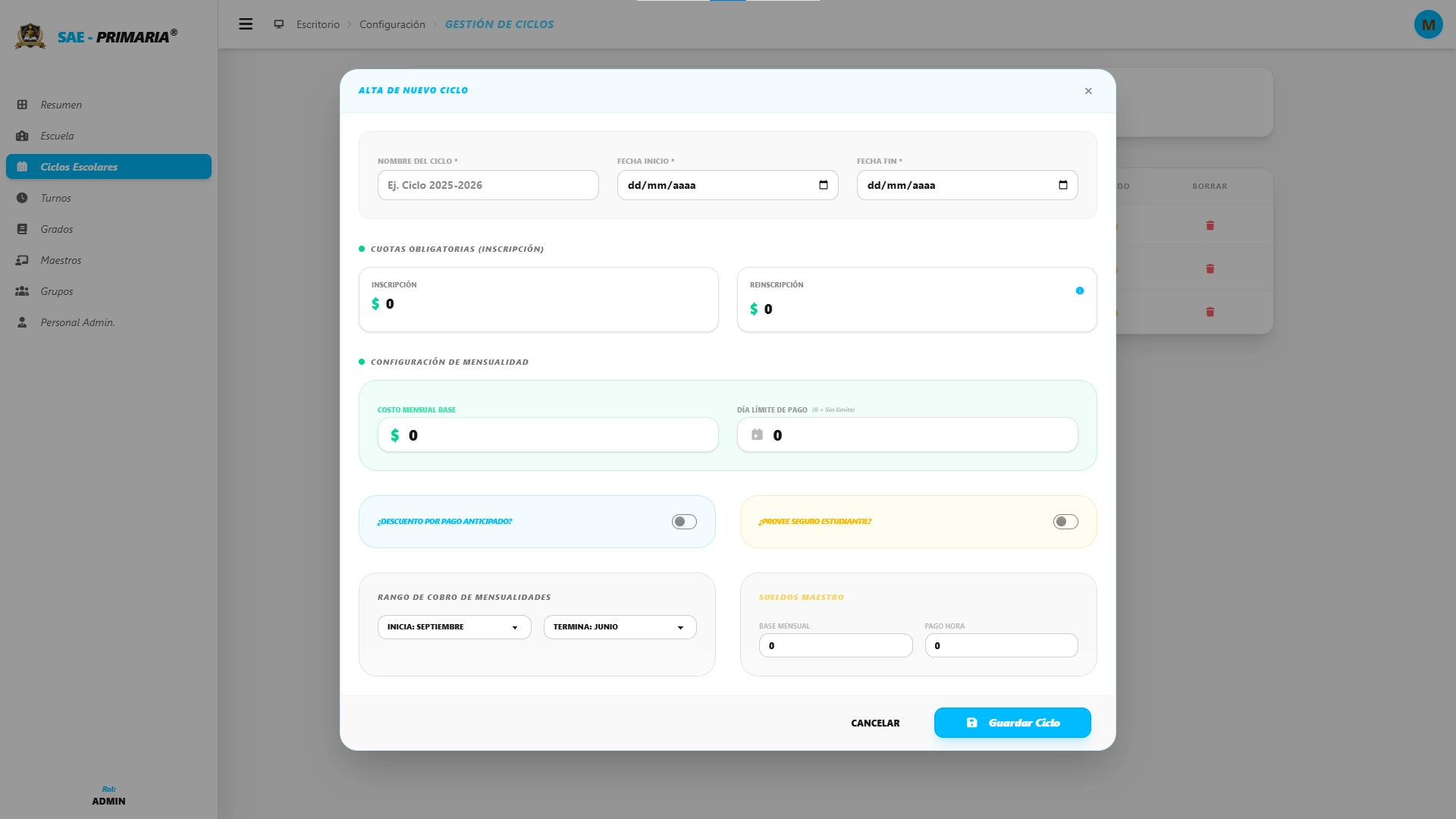Click the user avatar M icon
This screenshot has height=819, width=1456.
click(x=1428, y=24)
